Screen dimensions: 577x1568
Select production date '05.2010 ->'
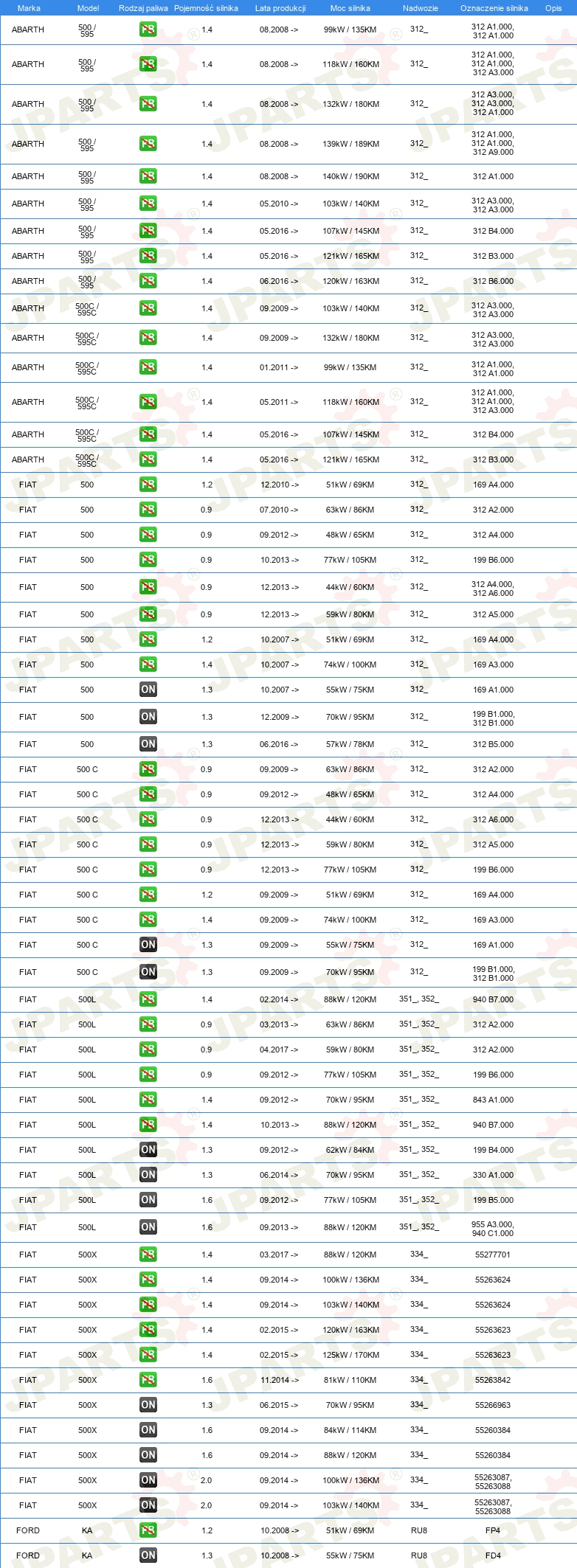click(x=279, y=204)
